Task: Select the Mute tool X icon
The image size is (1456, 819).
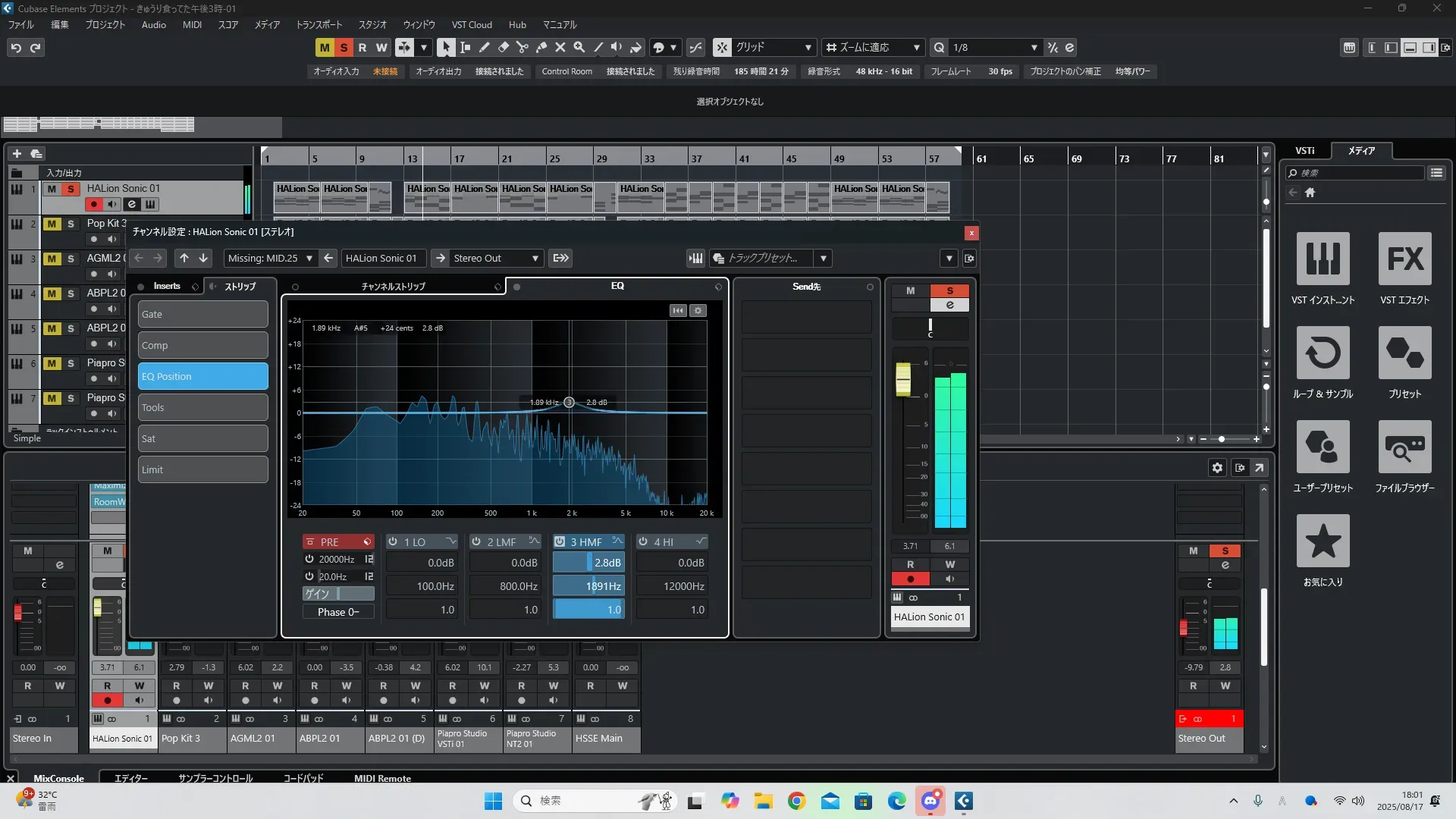Action: (560, 47)
